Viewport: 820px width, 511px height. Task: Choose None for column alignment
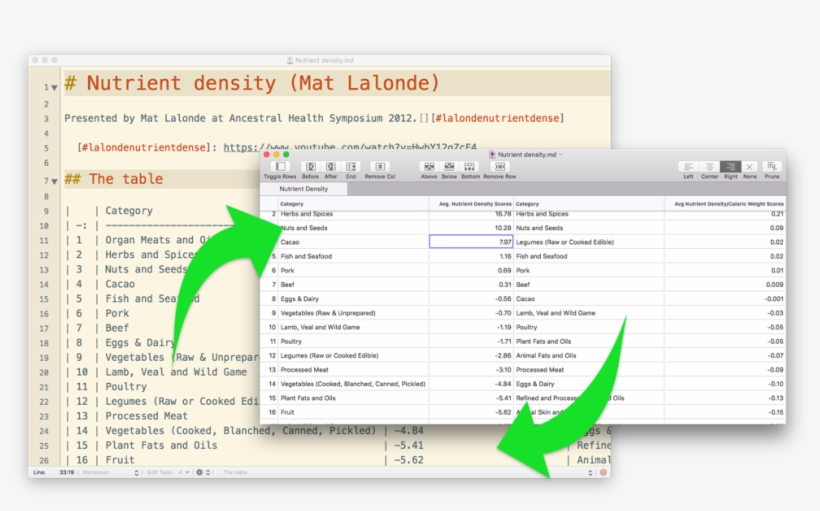(x=749, y=166)
